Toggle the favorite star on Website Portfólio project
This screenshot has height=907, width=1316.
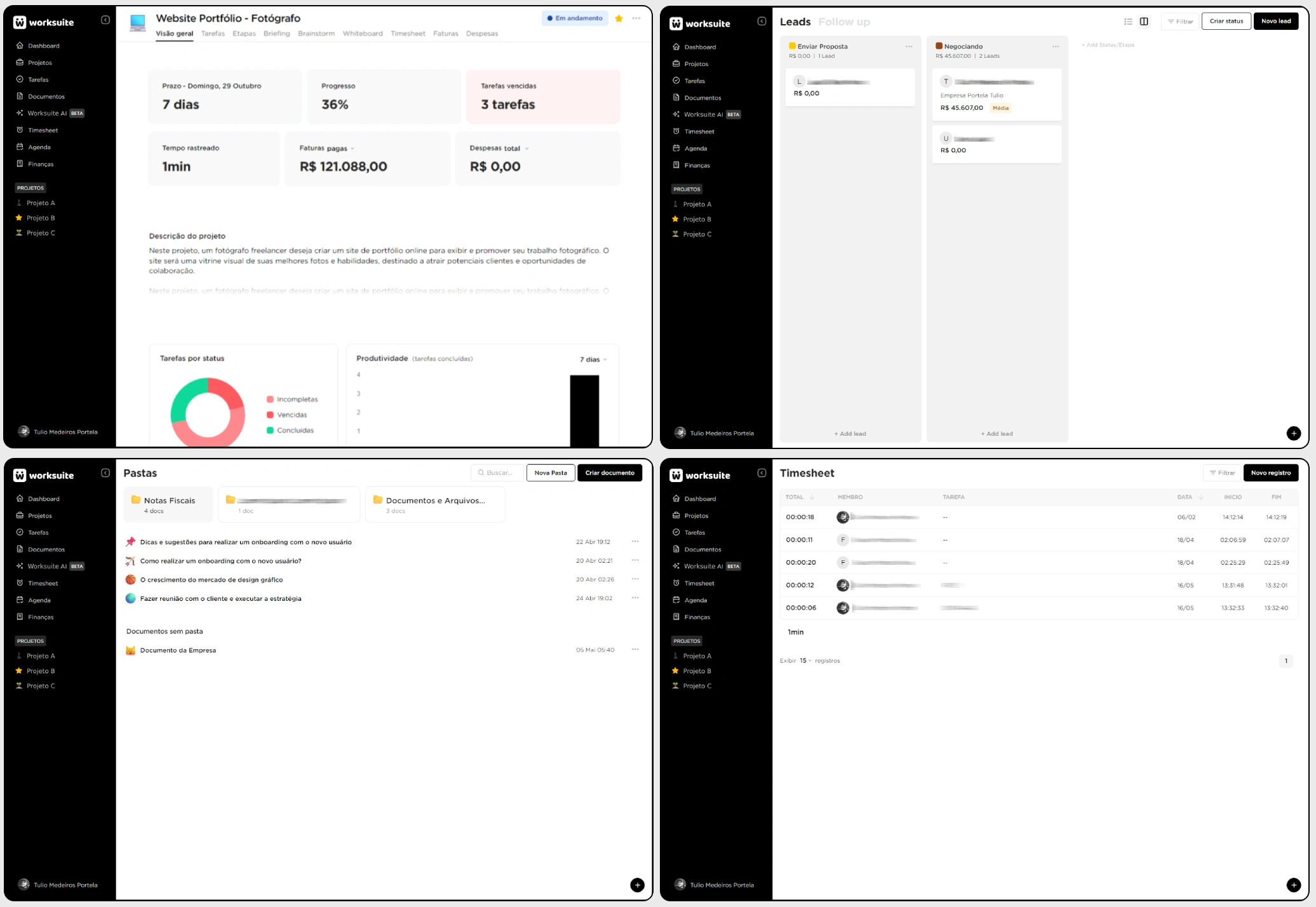point(619,18)
